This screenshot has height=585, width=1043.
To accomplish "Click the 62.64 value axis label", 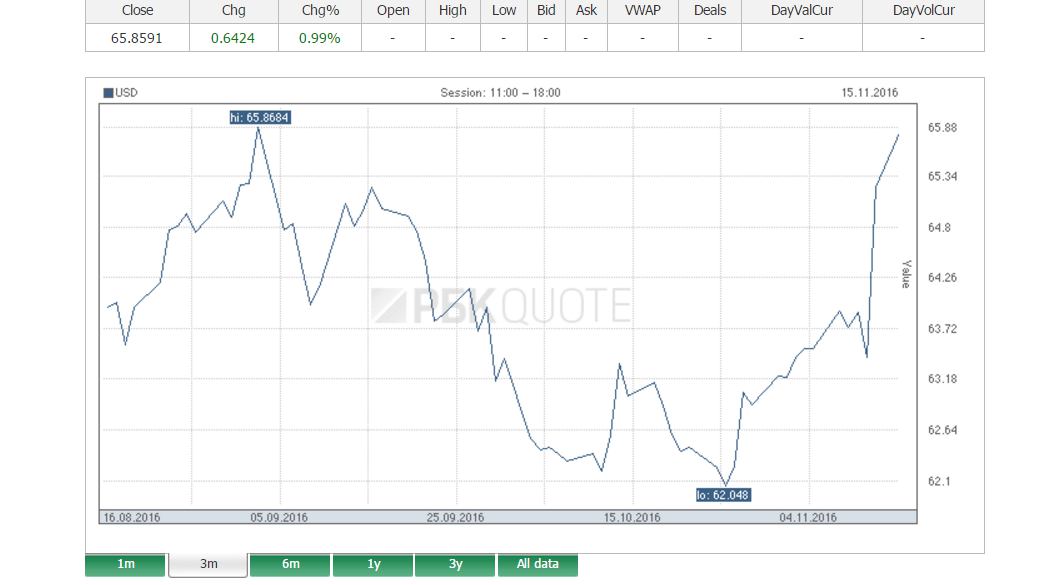I will pyautogui.click(x=943, y=430).
